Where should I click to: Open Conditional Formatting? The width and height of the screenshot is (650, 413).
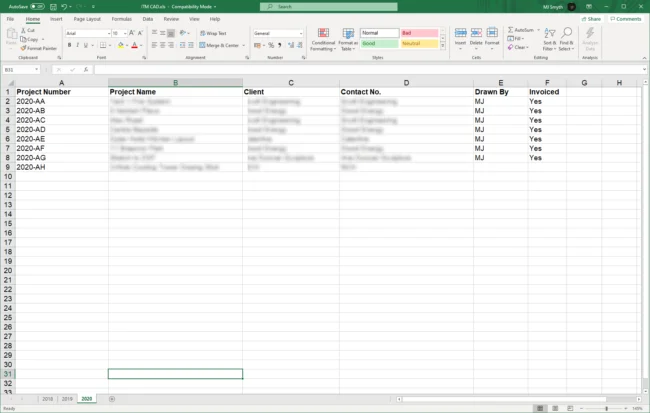(x=323, y=40)
